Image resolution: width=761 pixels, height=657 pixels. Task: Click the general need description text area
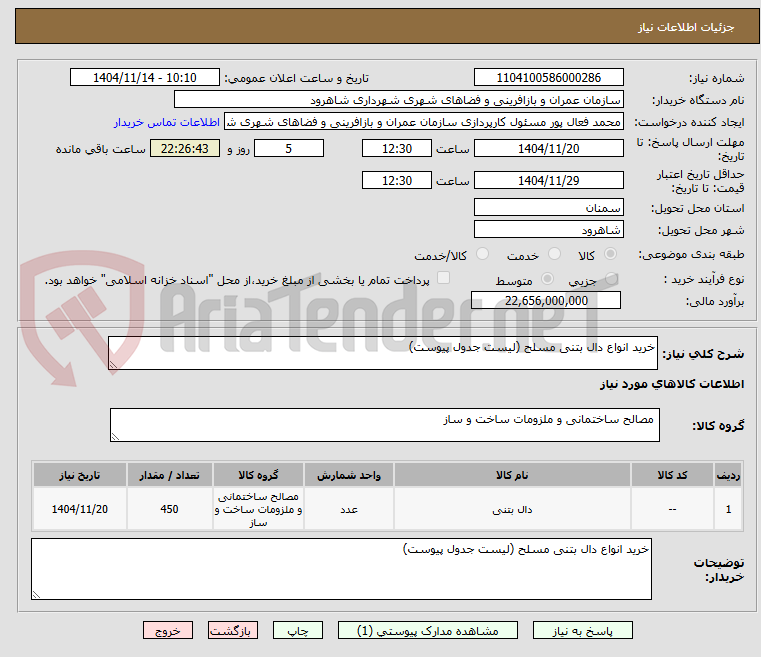tap(383, 353)
